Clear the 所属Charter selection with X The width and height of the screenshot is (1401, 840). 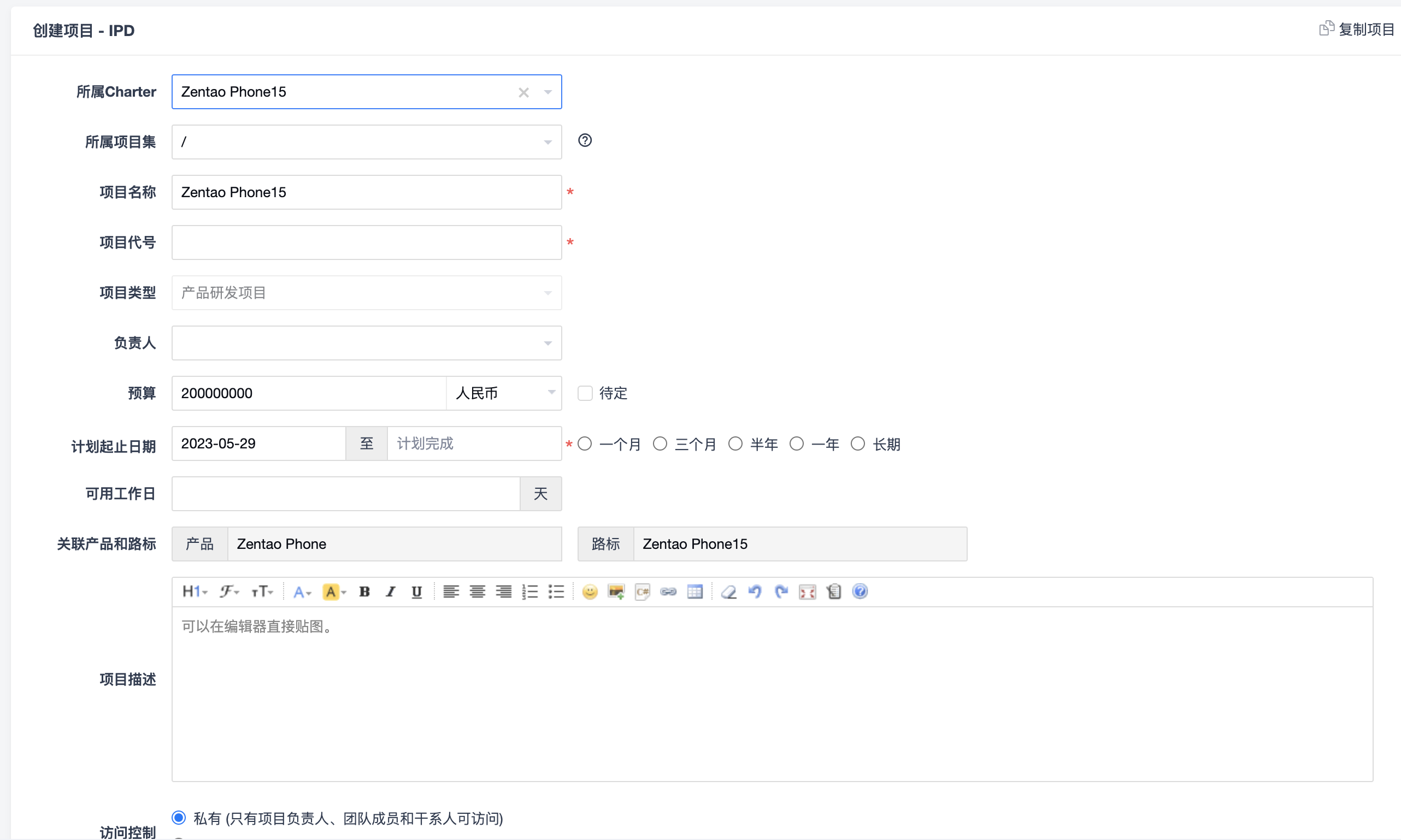point(524,92)
